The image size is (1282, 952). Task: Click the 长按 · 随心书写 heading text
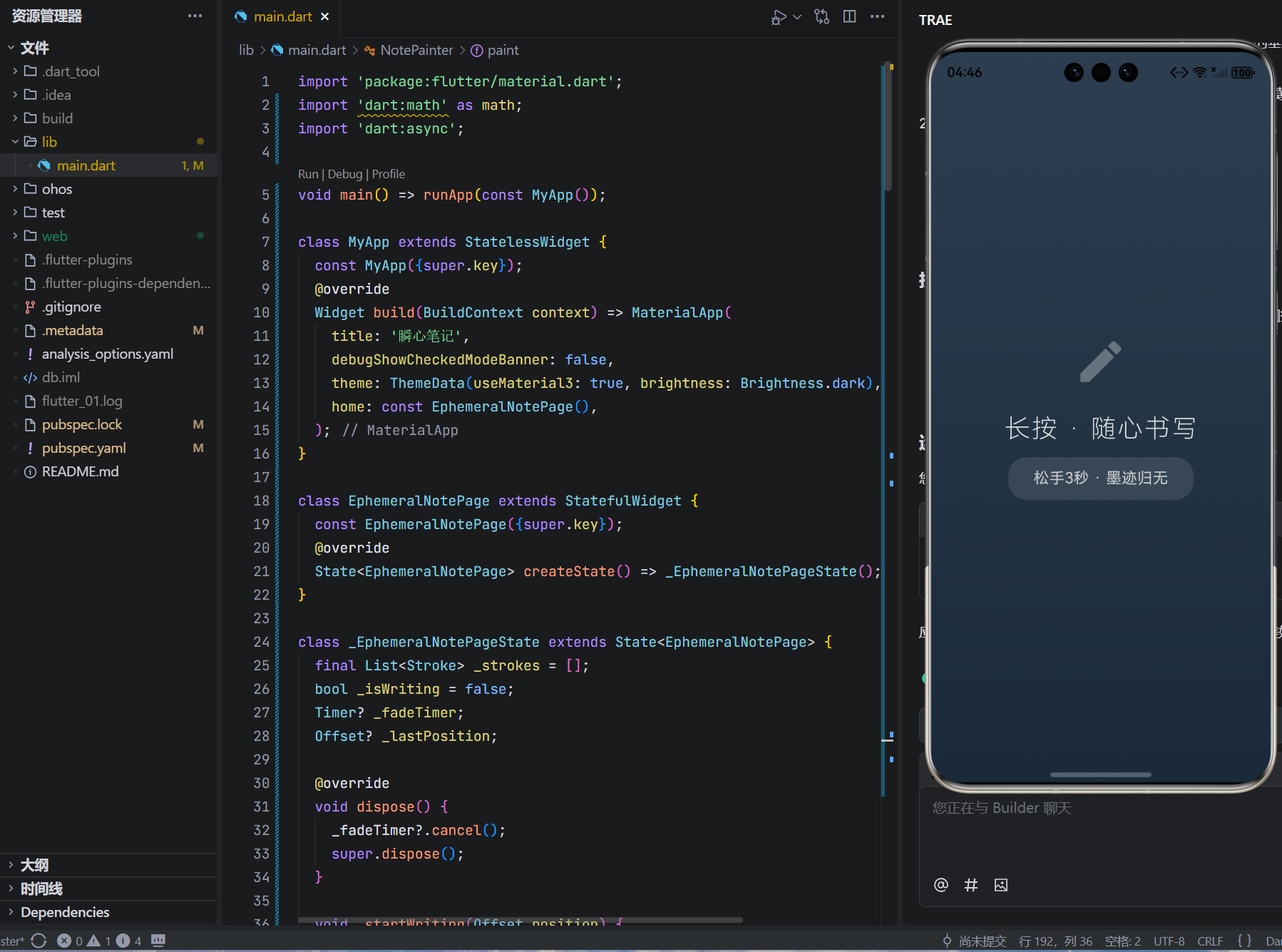pyautogui.click(x=1100, y=428)
